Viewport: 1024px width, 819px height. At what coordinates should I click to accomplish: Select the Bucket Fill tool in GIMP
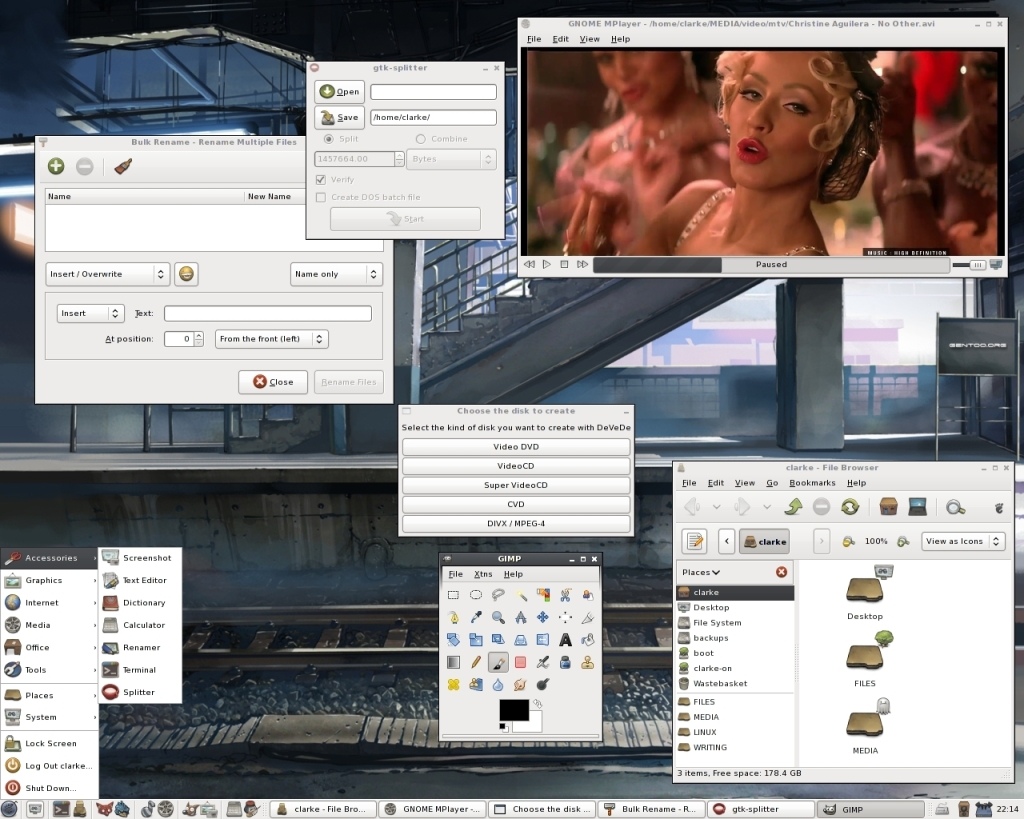pos(588,640)
